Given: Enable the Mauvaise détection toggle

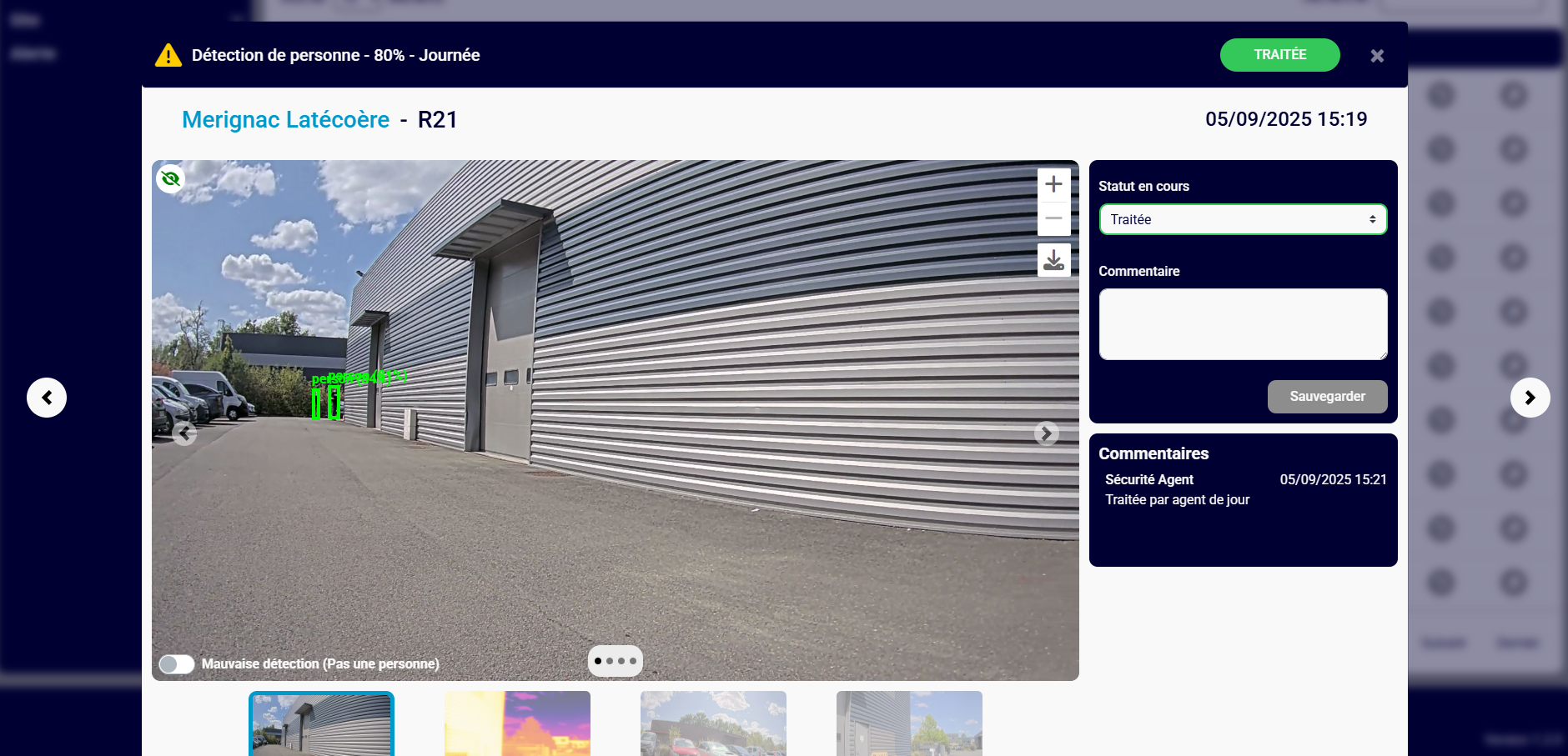Looking at the screenshot, I should tap(177, 663).
